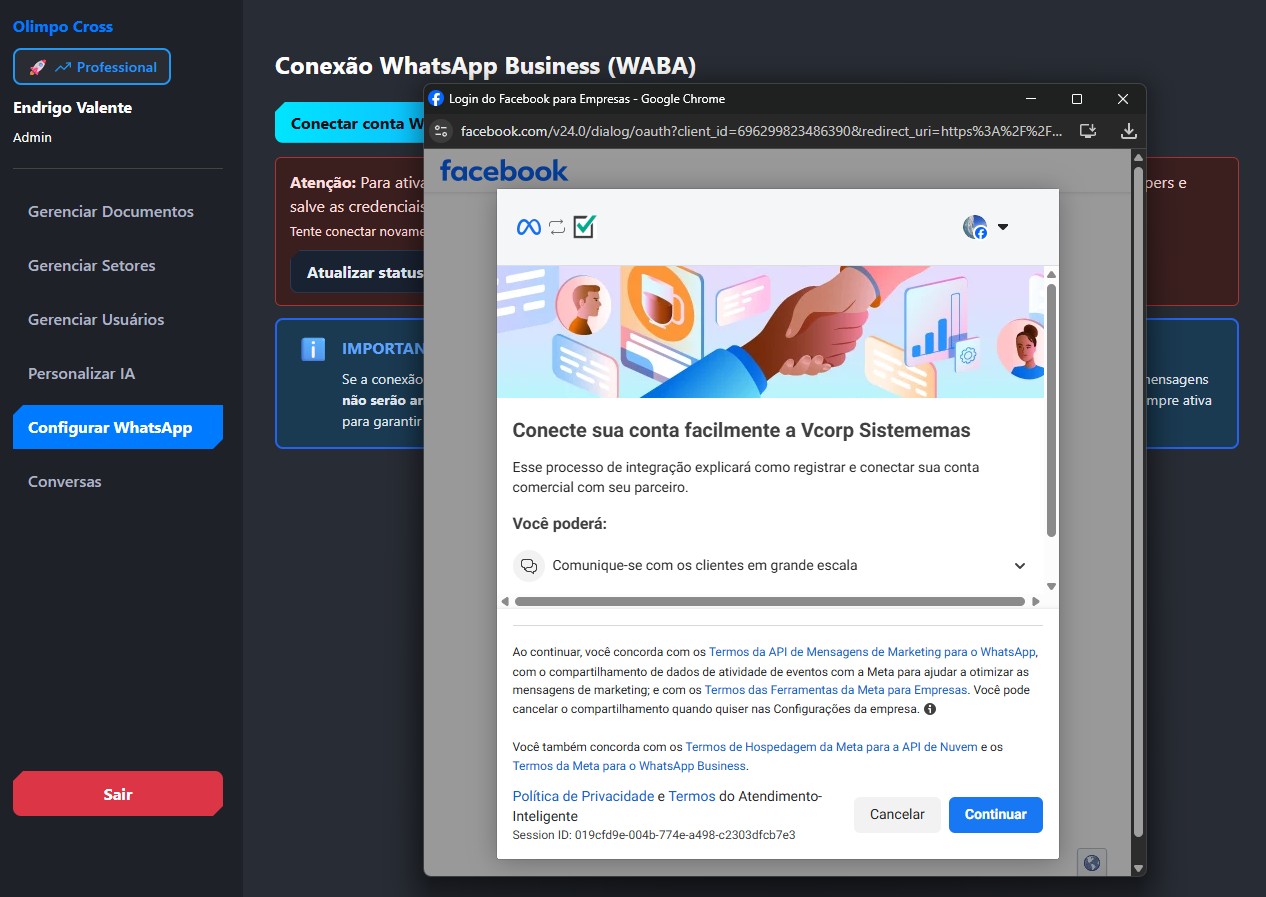
Task: Click the checkmark app icon beside Meta logo
Action: (x=584, y=227)
